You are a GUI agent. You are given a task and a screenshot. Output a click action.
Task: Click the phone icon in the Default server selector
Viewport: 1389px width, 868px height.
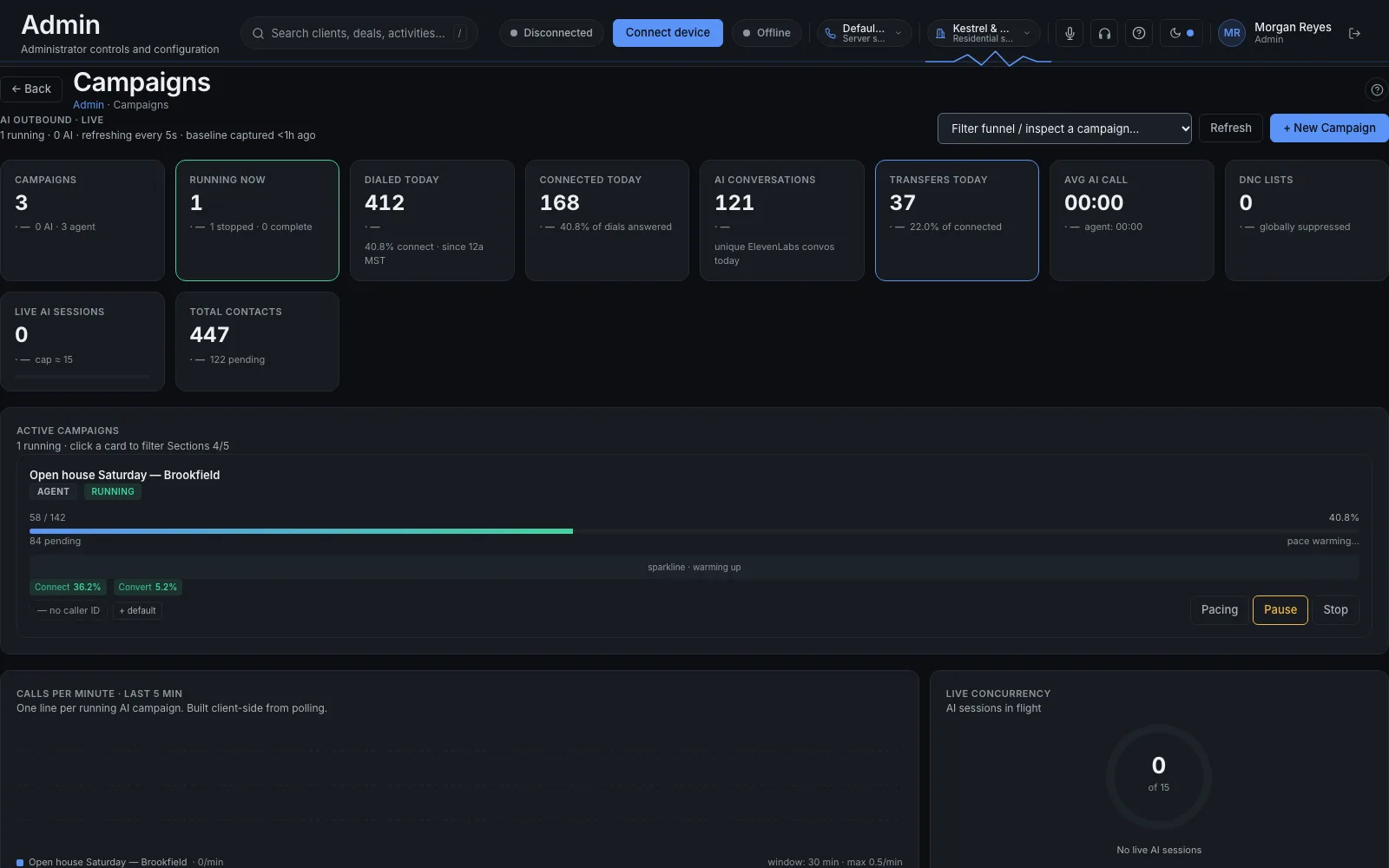click(x=830, y=33)
